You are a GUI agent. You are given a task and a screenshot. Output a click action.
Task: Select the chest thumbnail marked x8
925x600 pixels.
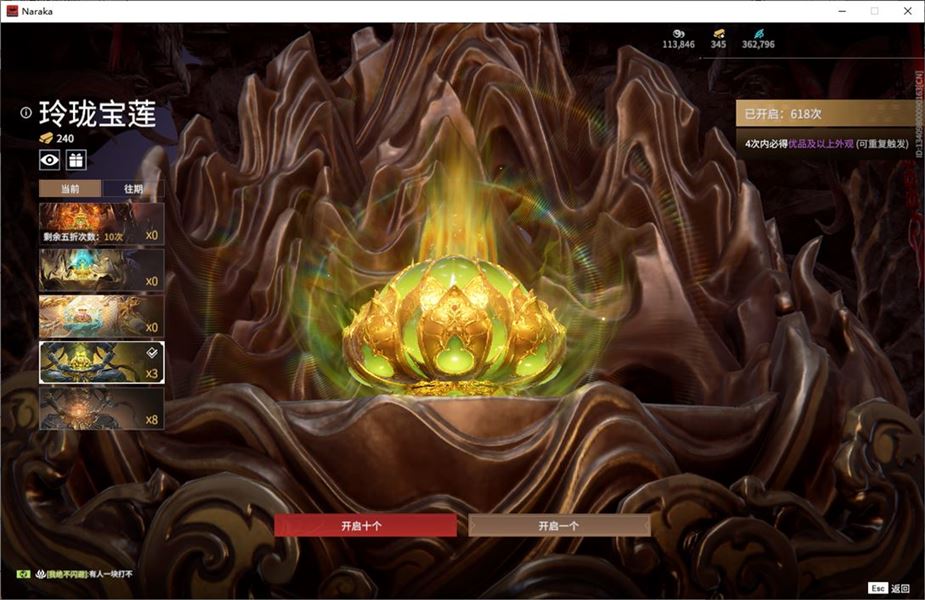tap(101, 408)
